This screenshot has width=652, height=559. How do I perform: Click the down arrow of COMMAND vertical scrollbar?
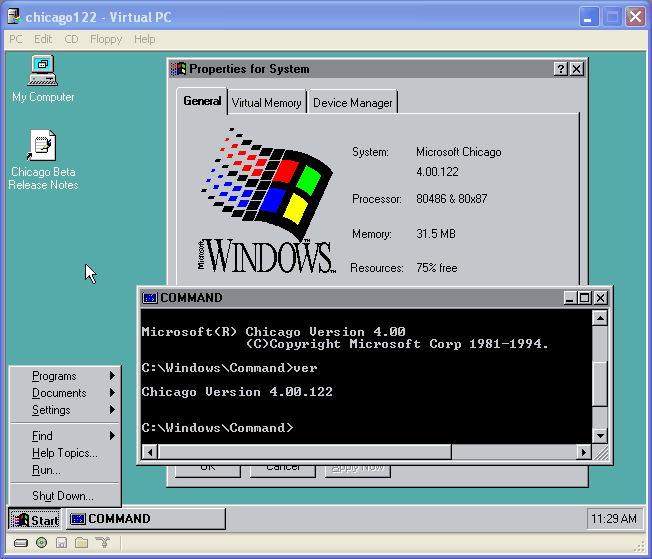click(600, 435)
